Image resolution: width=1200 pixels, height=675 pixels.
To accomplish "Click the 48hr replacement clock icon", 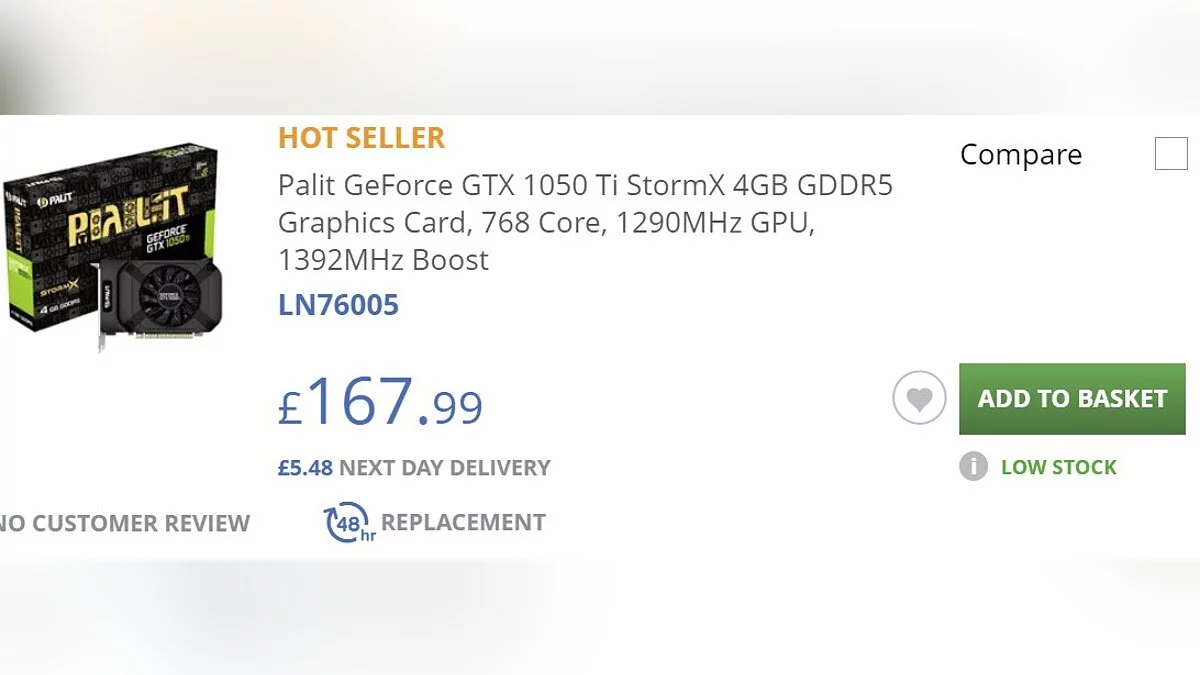I will tap(346, 523).
